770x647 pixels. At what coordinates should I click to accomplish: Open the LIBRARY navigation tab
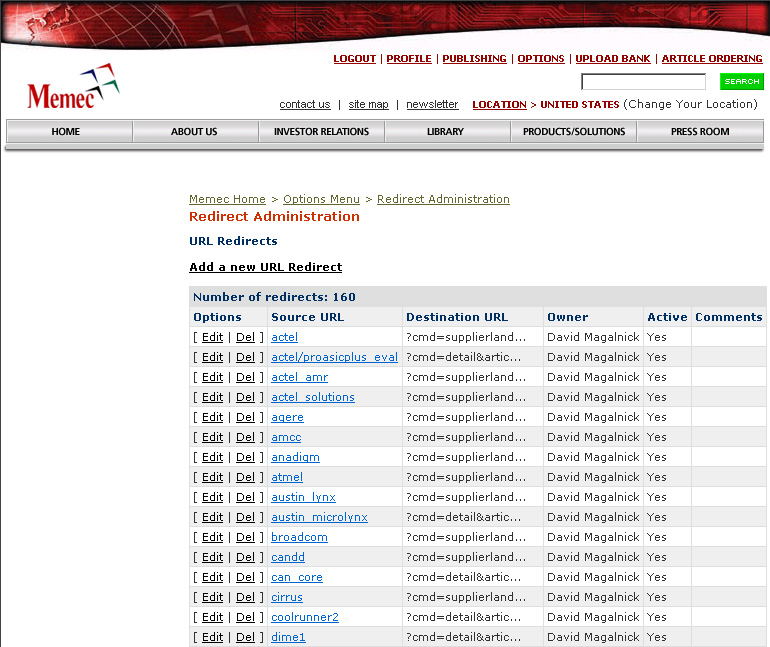point(445,132)
